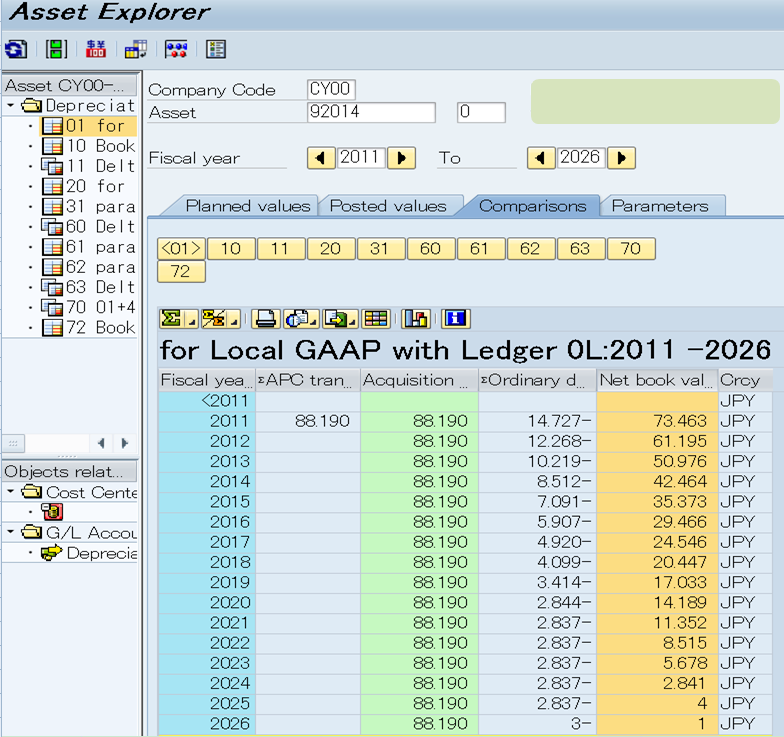Select the '70 01+4' depreciation area in the tree
This screenshot has height=737, width=784.
pos(88,307)
